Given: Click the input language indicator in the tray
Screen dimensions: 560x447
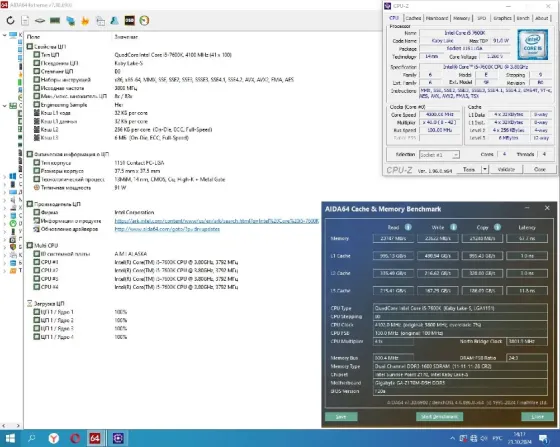Looking at the screenshot, I should (498, 438).
